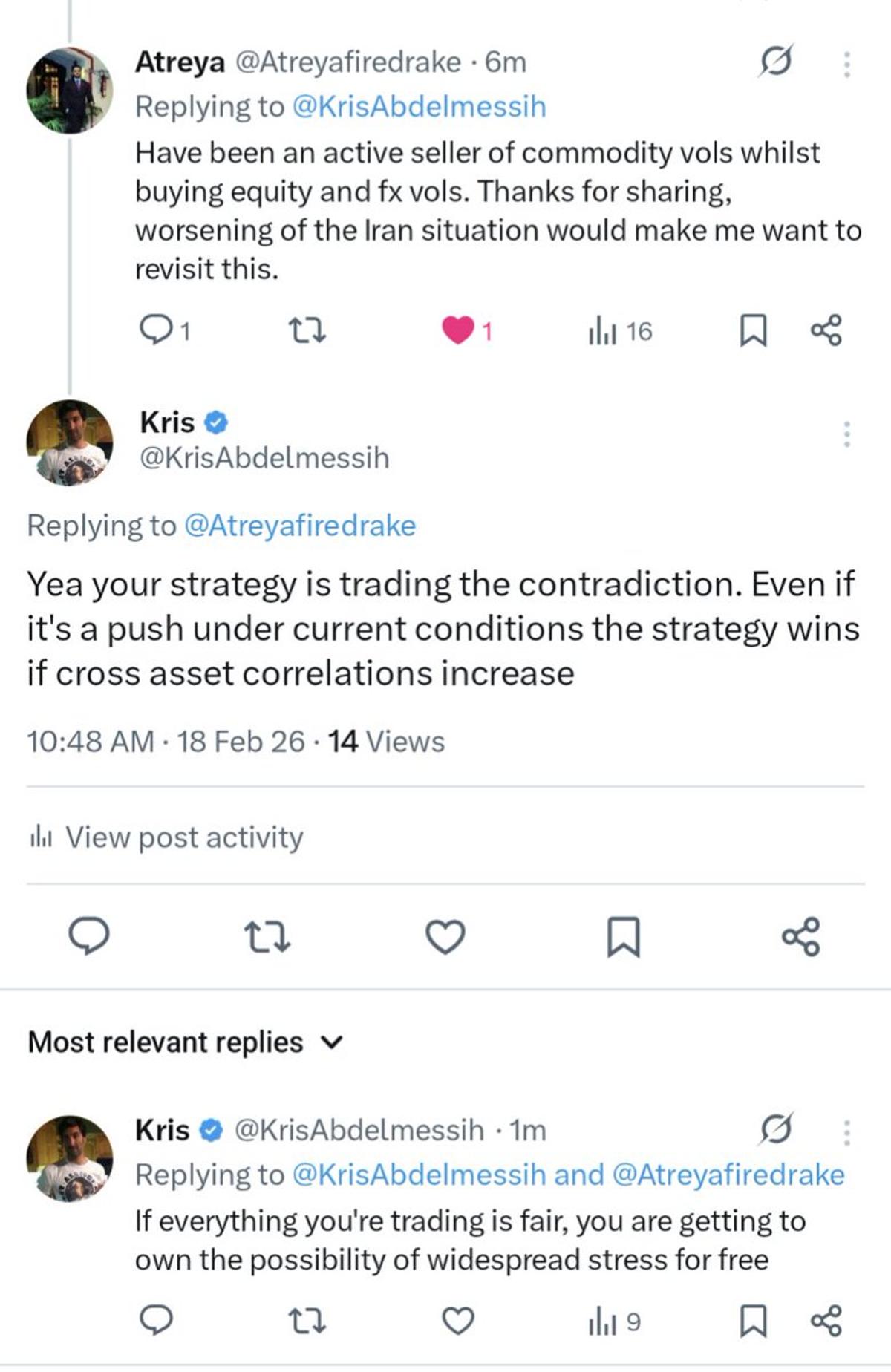The image size is (891, 1372).
Task: Open @KrisAbdelmessih link in Atreya's reply
Action: point(420,107)
